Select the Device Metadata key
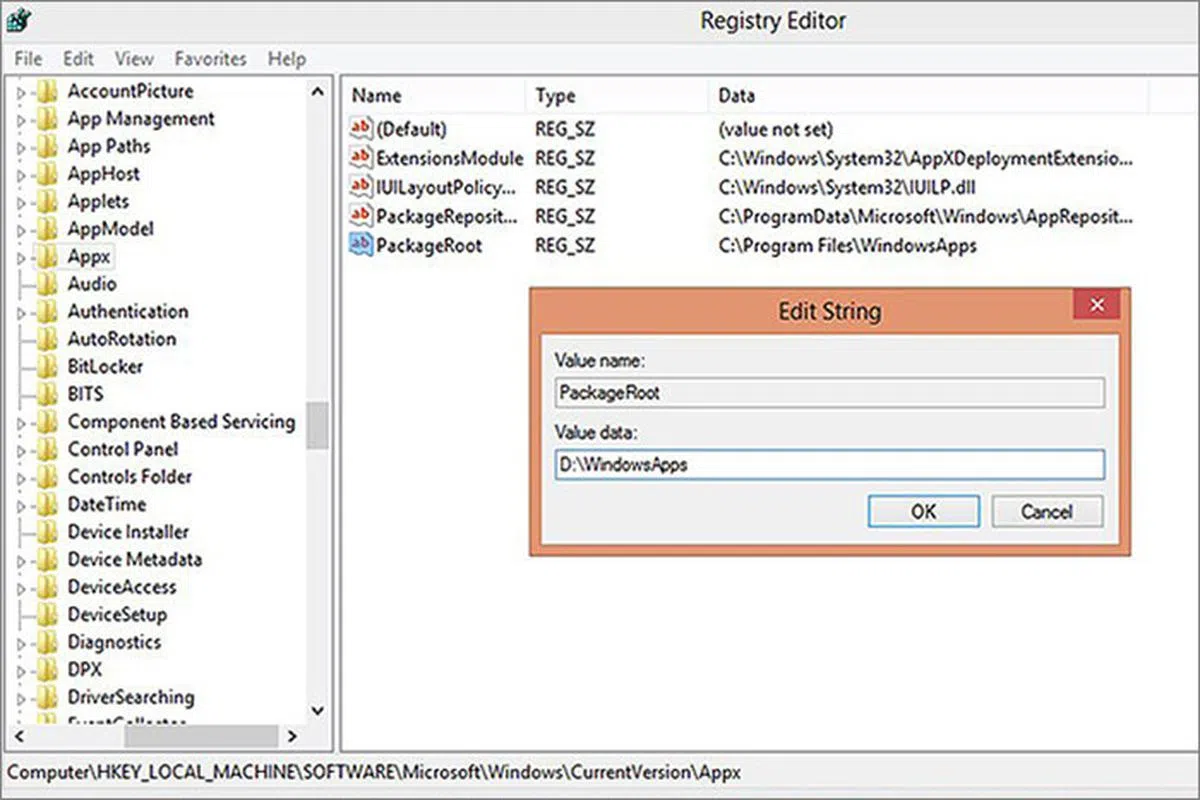Image resolution: width=1200 pixels, height=800 pixels. coord(134,560)
